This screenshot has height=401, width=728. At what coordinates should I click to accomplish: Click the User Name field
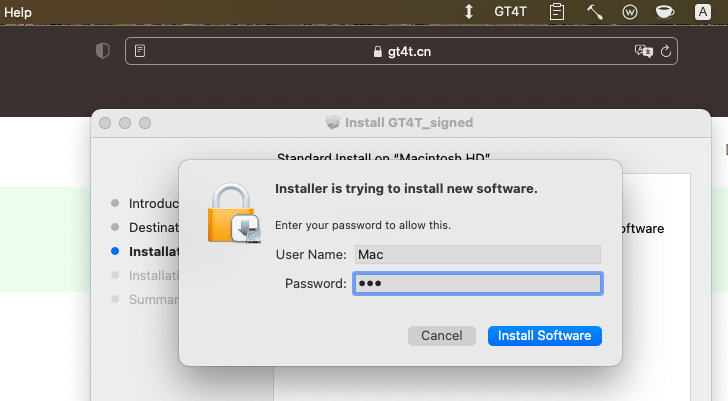pyautogui.click(x=477, y=255)
